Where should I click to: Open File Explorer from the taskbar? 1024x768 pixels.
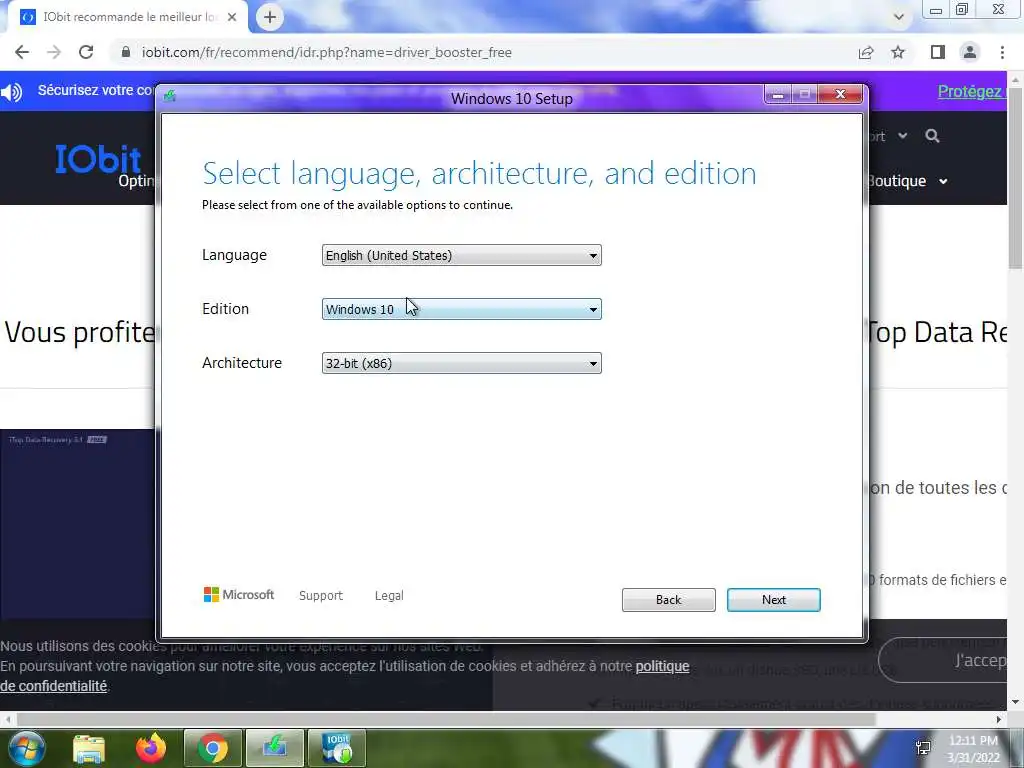89,748
